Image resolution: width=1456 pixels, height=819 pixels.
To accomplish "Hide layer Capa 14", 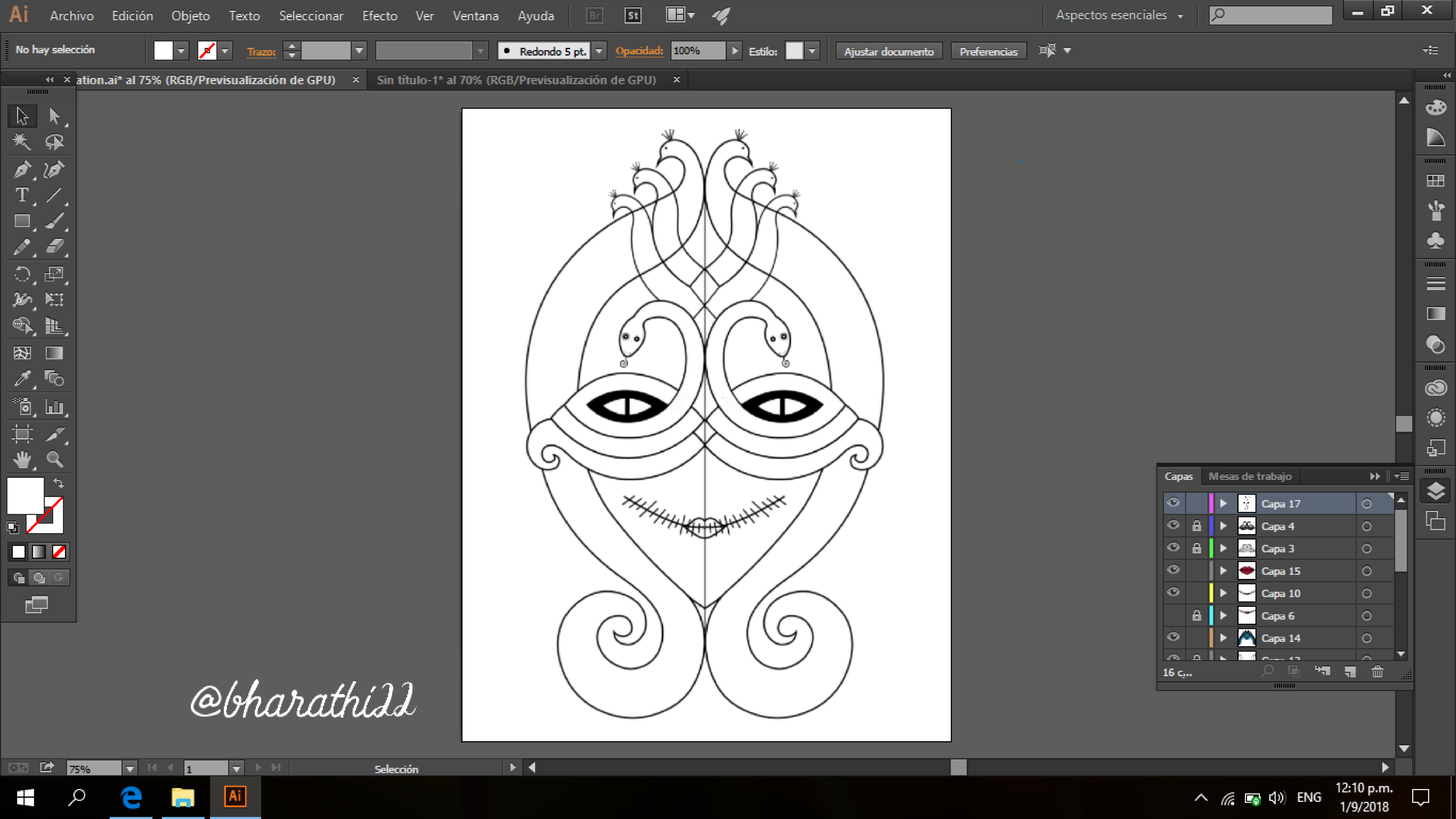I will click(1173, 638).
